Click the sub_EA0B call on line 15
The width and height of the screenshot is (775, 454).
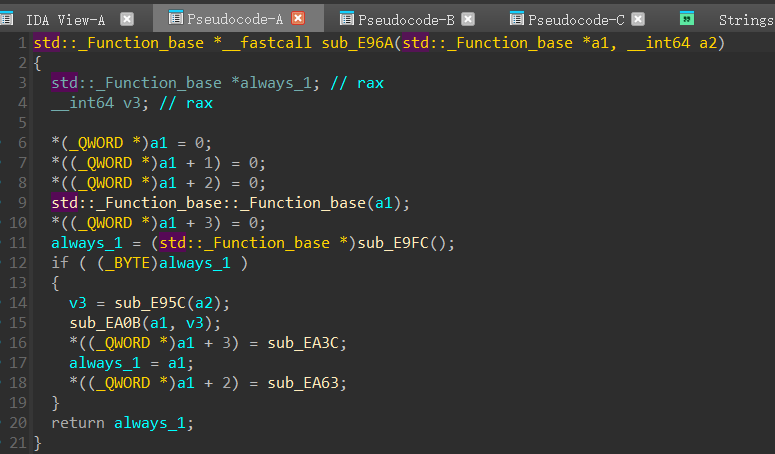[x=105, y=323]
